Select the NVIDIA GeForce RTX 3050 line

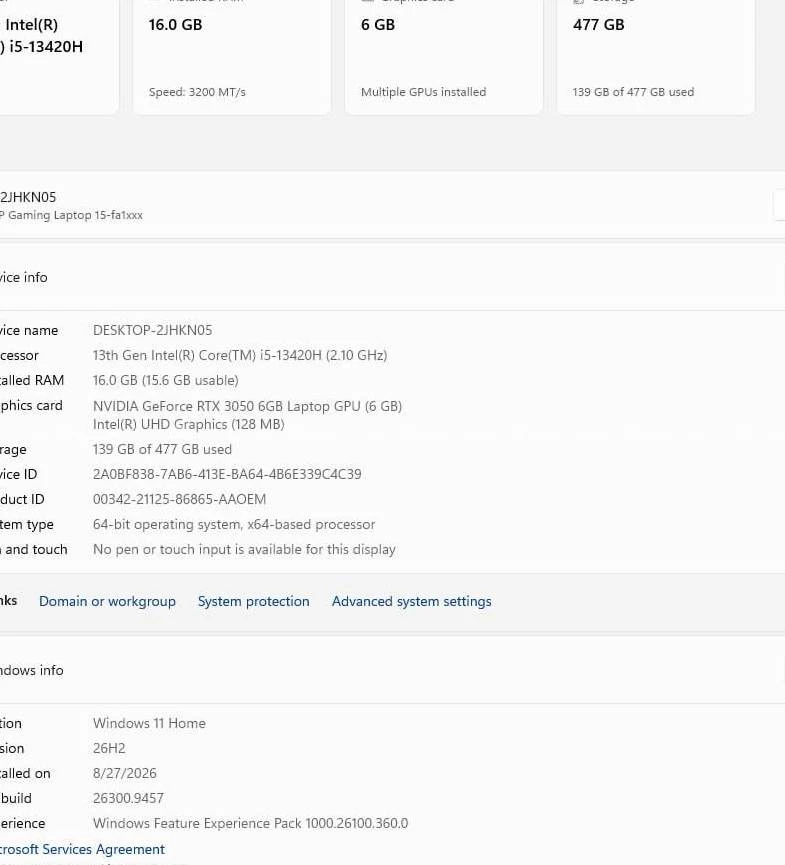point(247,406)
